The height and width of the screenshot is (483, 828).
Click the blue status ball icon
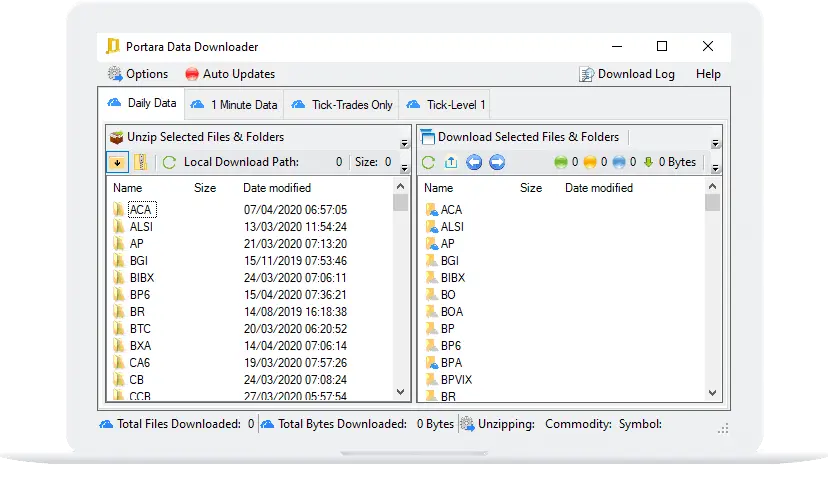pyautogui.click(x=619, y=163)
